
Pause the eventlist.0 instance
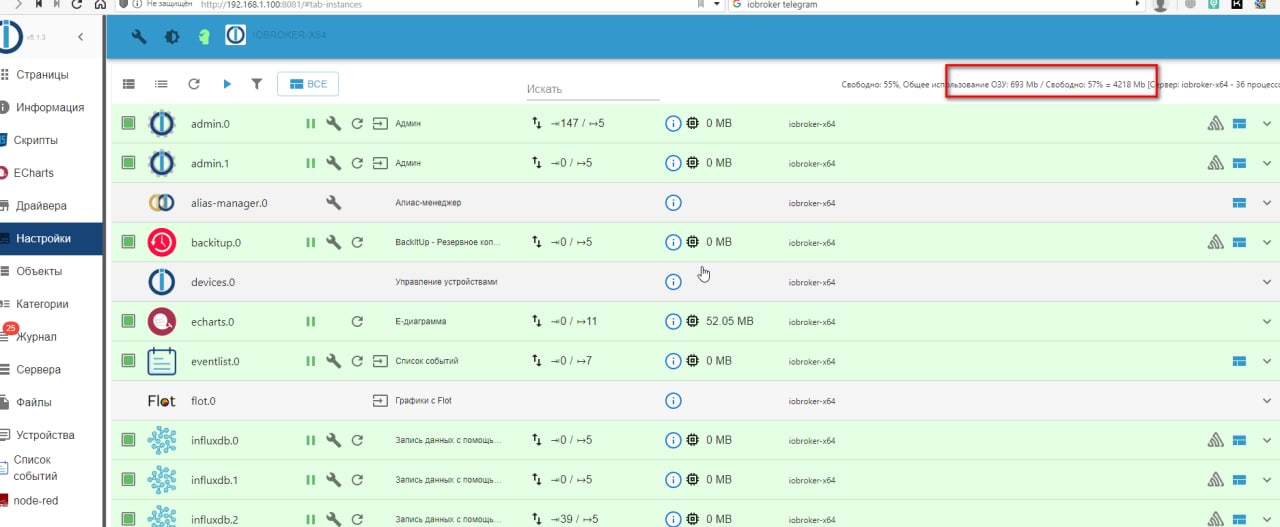pos(311,361)
